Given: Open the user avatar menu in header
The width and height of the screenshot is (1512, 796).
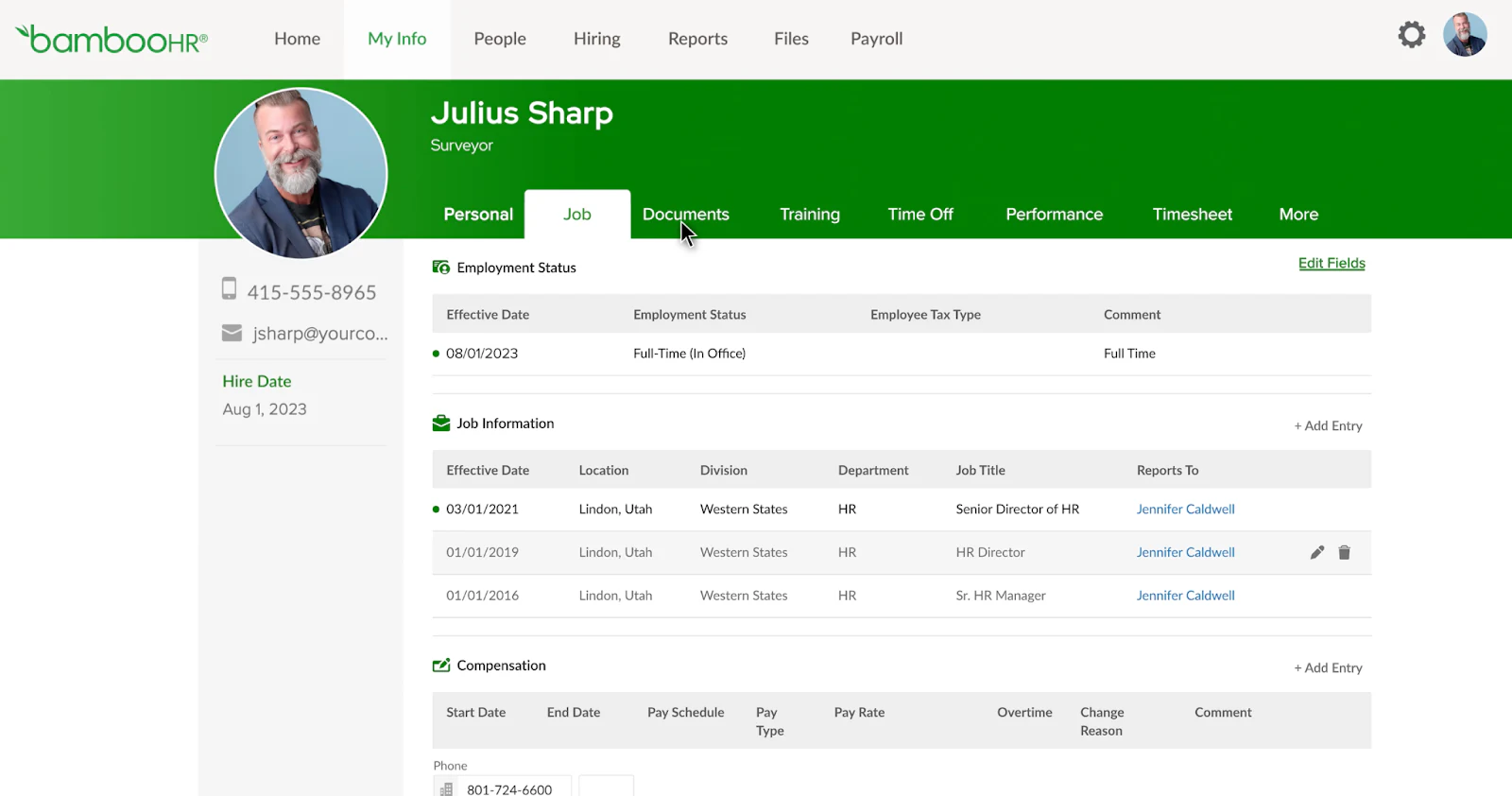Looking at the screenshot, I should click(1465, 35).
